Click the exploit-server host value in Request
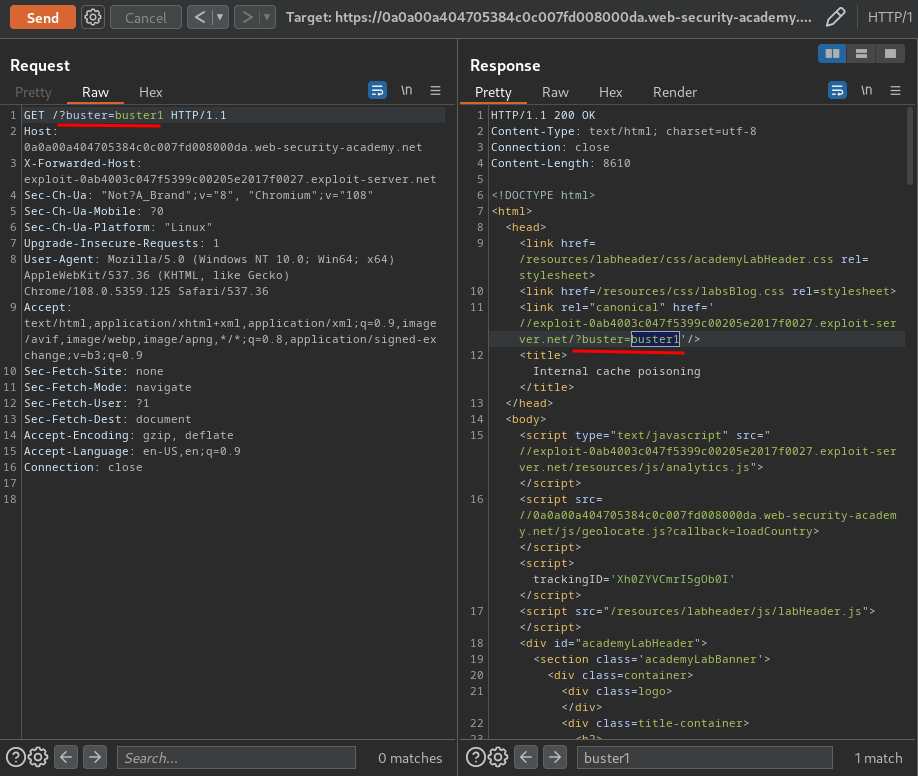 230,179
